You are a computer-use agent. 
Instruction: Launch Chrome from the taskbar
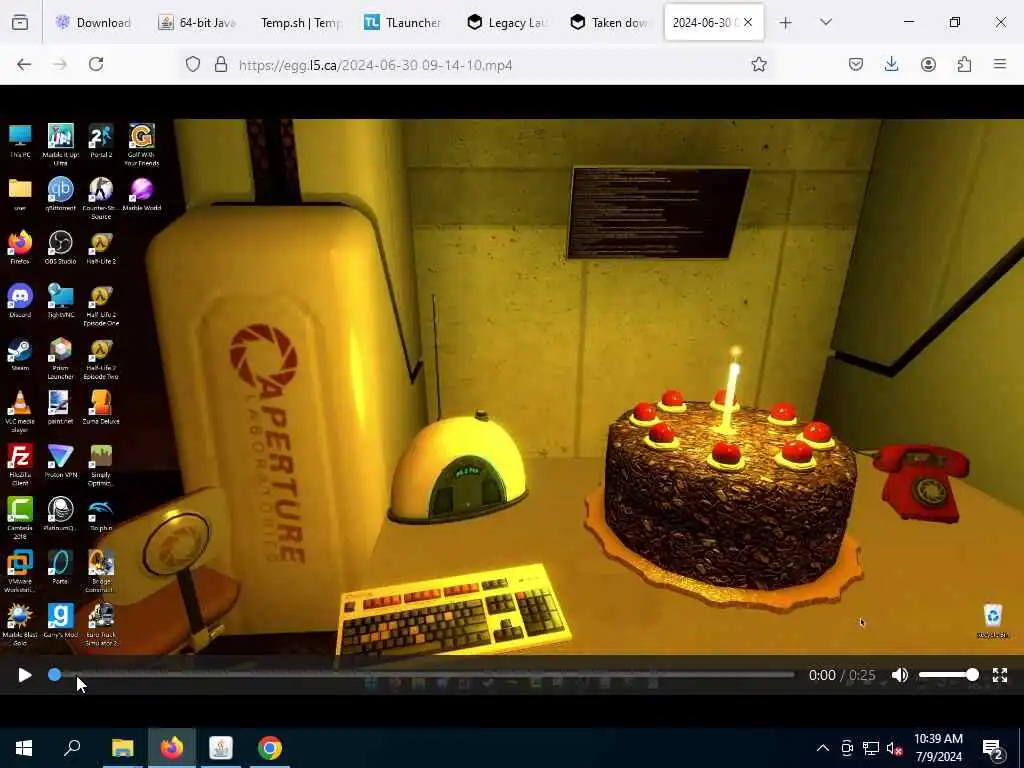[270, 748]
